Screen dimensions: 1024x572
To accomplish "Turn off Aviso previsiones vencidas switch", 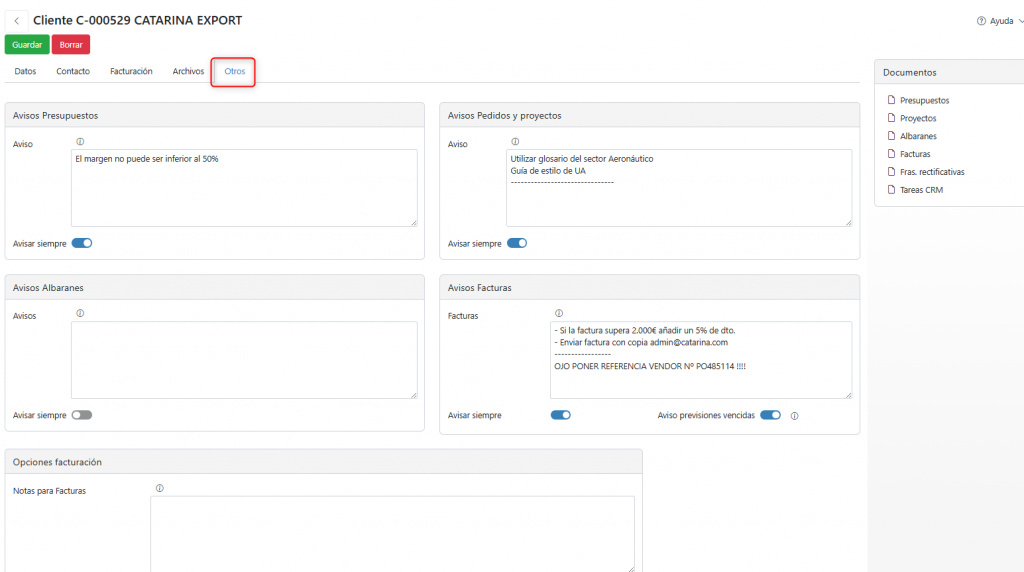I will 770,415.
